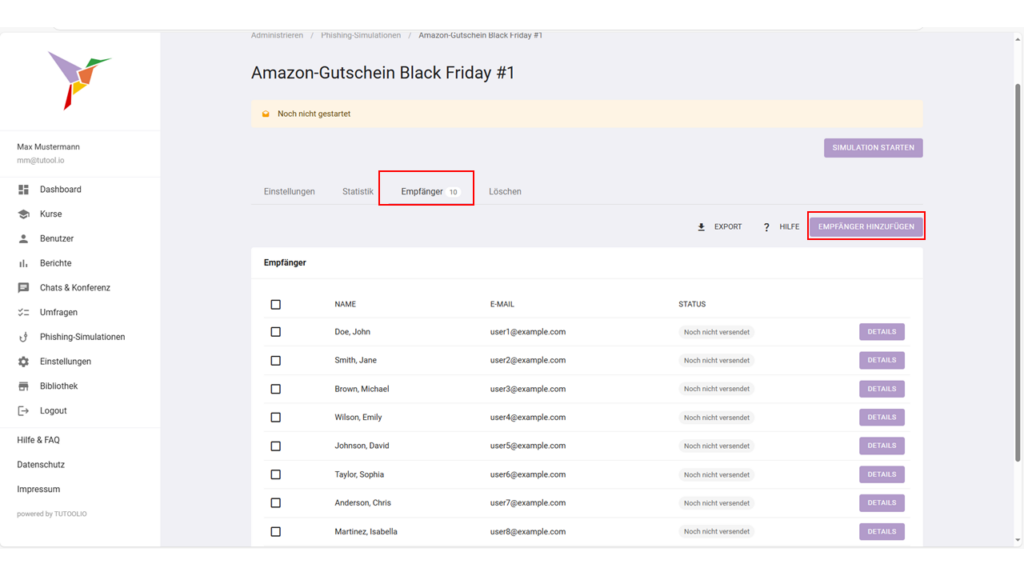Click the Simulation starten button

point(873,148)
